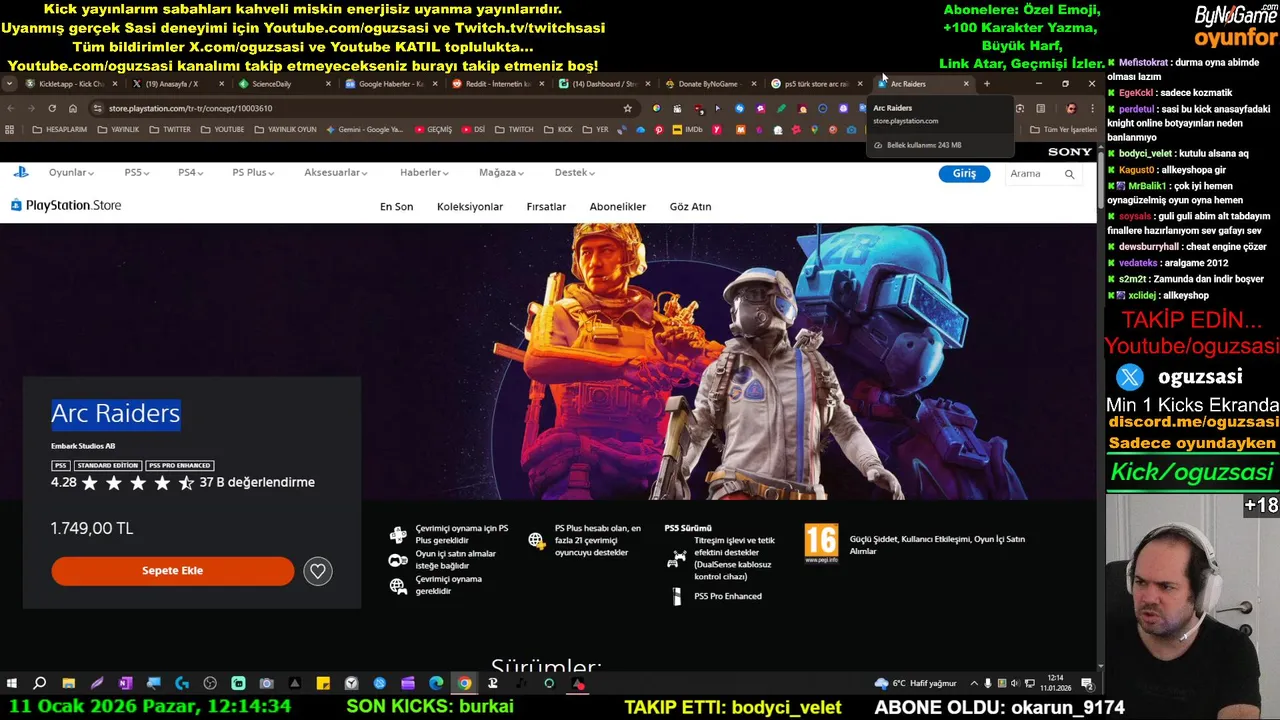Screen dimensions: 1280x720
Task: Switch to Google Chrome on taskbar
Action: click(464, 683)
